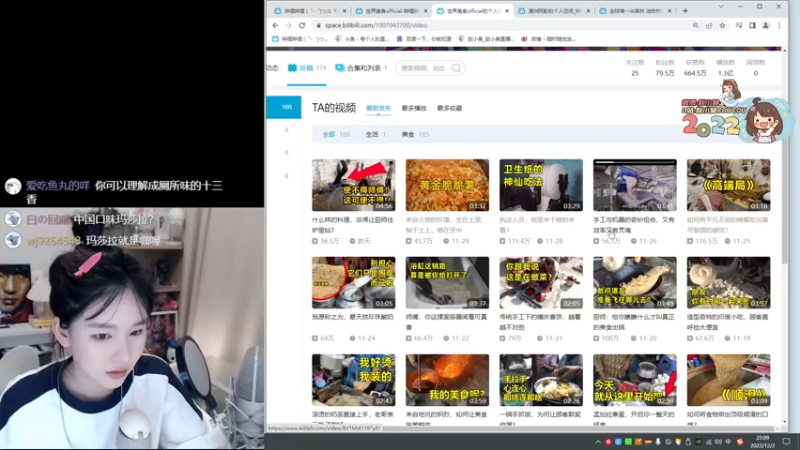The height and width of the screenshot is (450, 800).
Task: Open Chrome's three-dot menu
Action: point(779,26)
